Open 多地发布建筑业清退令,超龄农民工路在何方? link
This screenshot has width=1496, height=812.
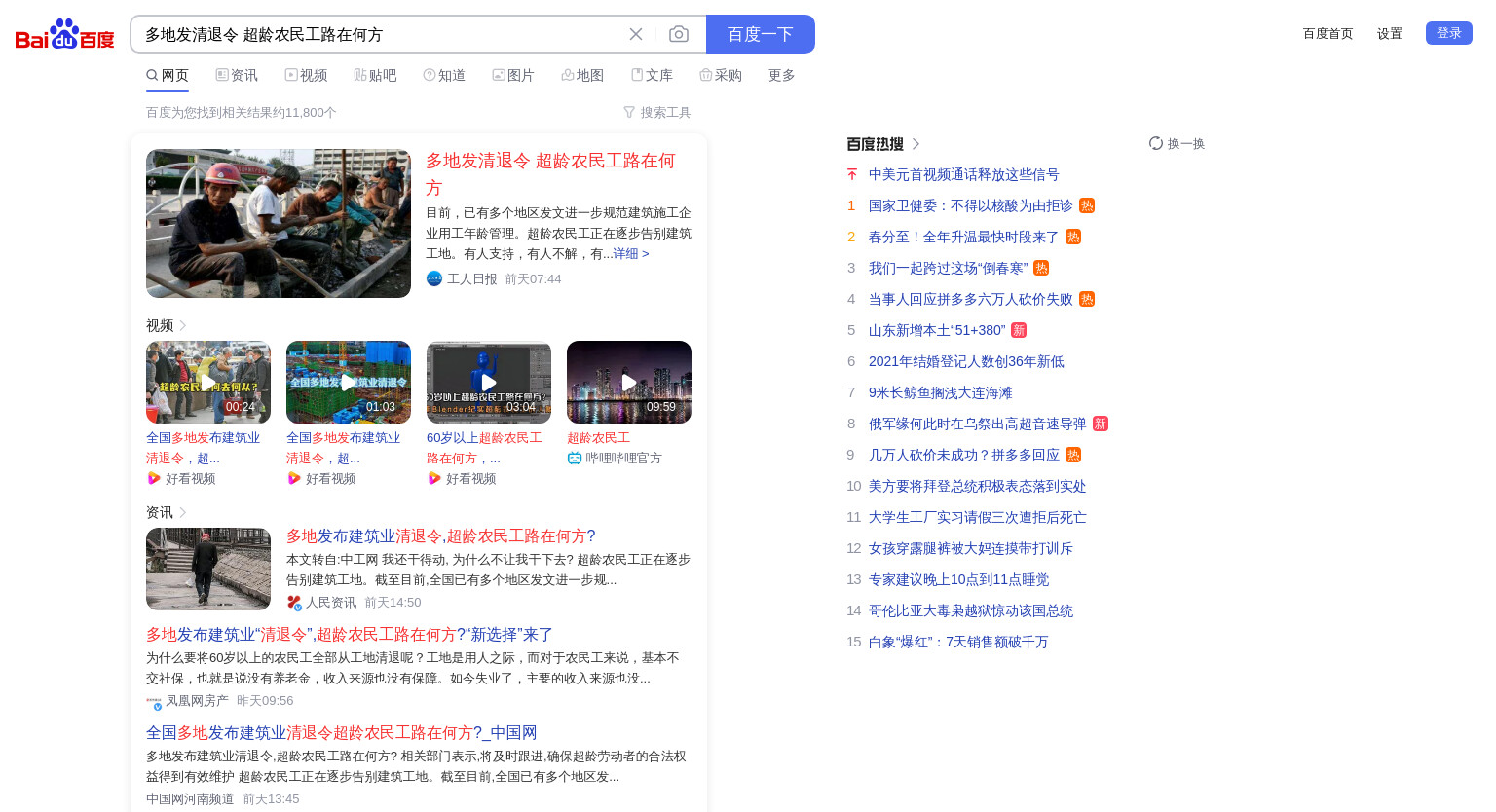click(441, 535)
